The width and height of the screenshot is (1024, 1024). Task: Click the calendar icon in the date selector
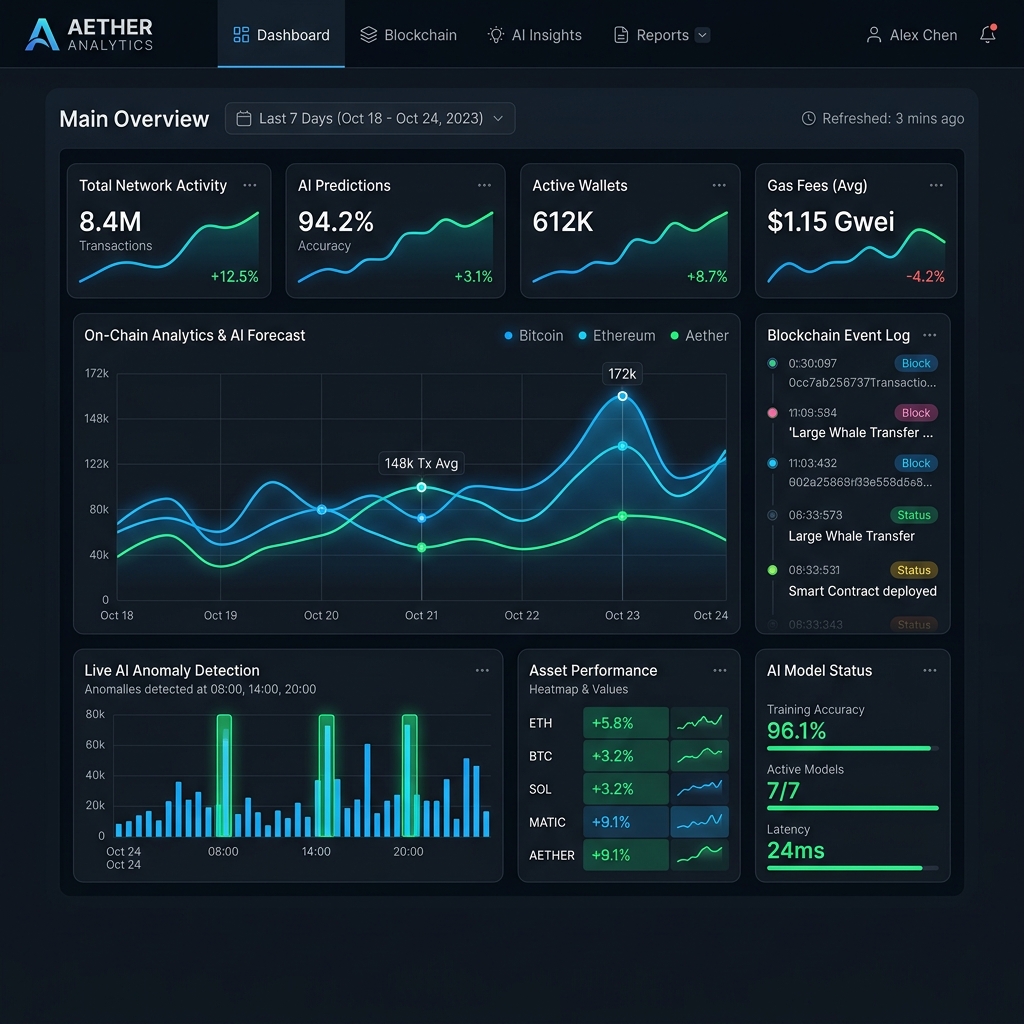(243, 118)
